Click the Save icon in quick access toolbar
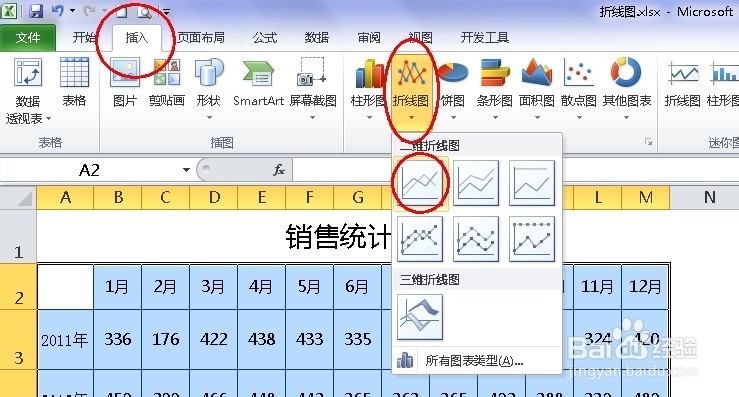This screenshot has width=739, height=397. click(36, 11)
